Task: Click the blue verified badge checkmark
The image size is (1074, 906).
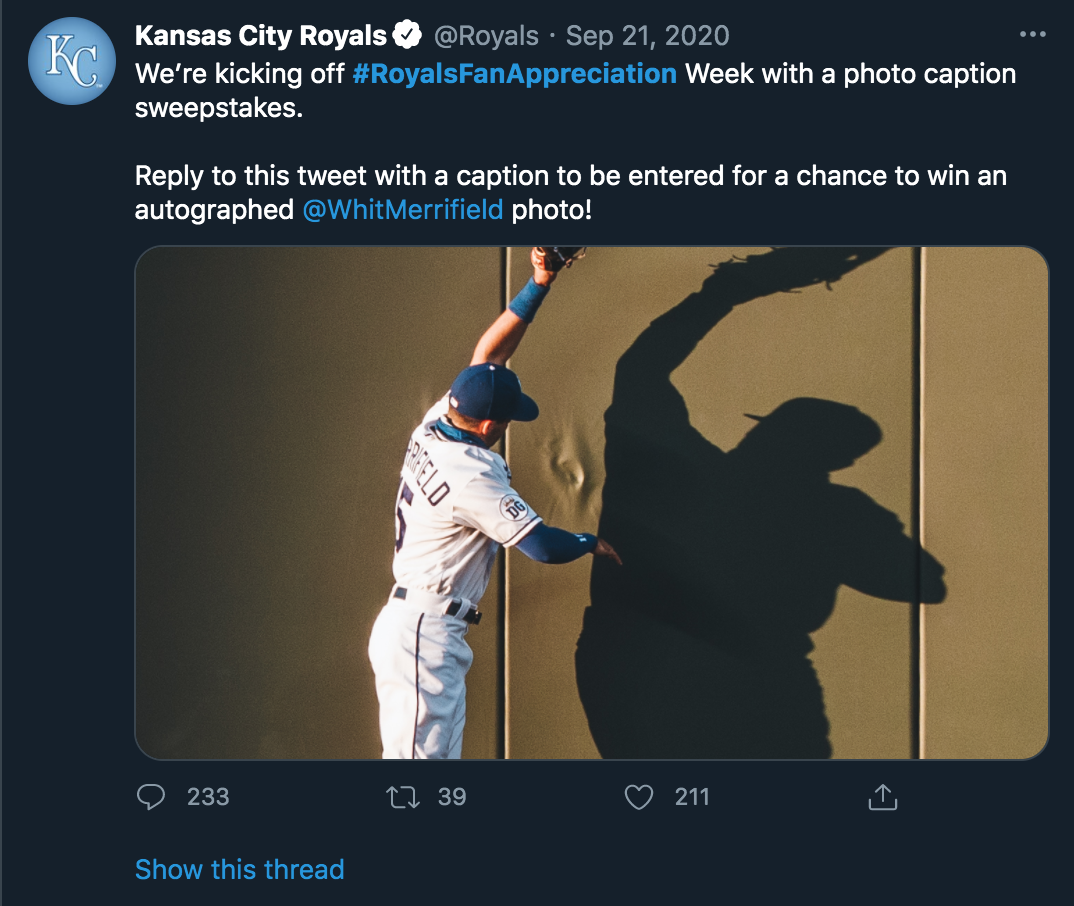Action: 407,37
